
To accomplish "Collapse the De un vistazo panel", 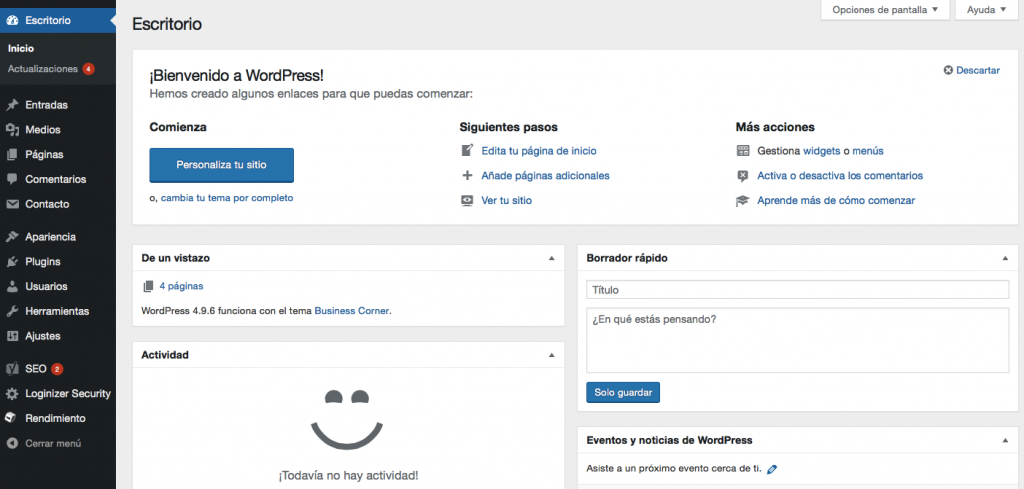I will (551, 258).
